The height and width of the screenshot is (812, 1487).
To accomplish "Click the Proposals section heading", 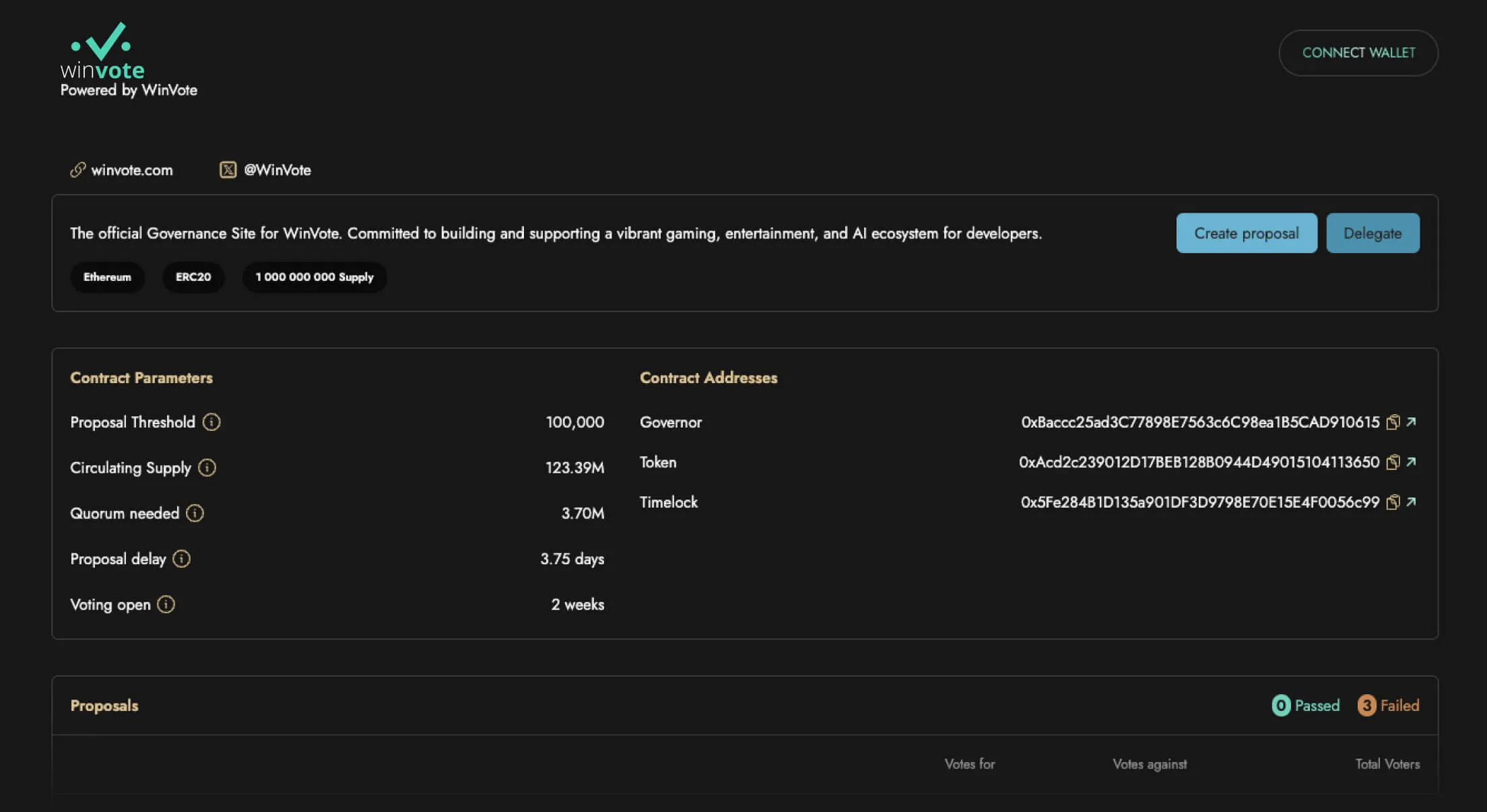I will (104, 706).
